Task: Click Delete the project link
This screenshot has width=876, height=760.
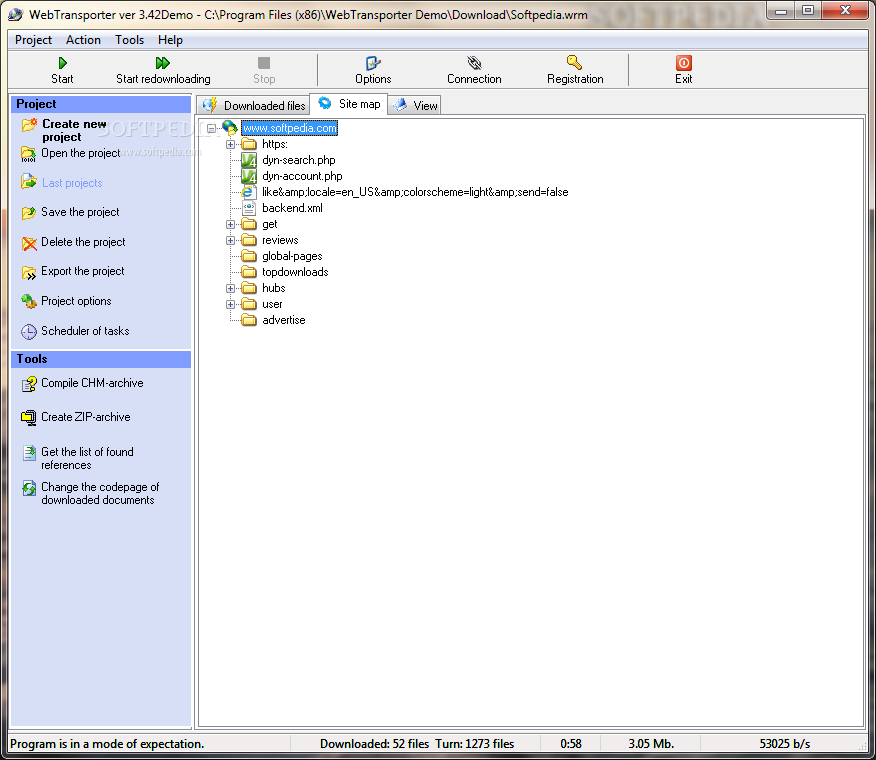Action: [x=83, y=243]
